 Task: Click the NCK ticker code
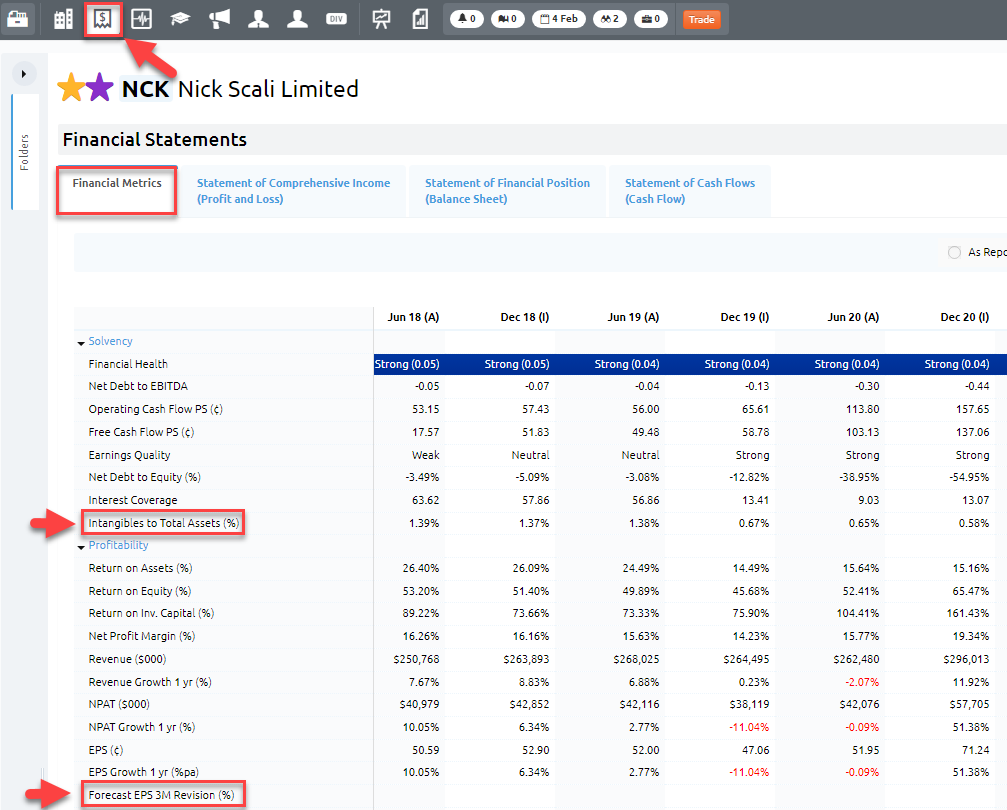point(146,89)
